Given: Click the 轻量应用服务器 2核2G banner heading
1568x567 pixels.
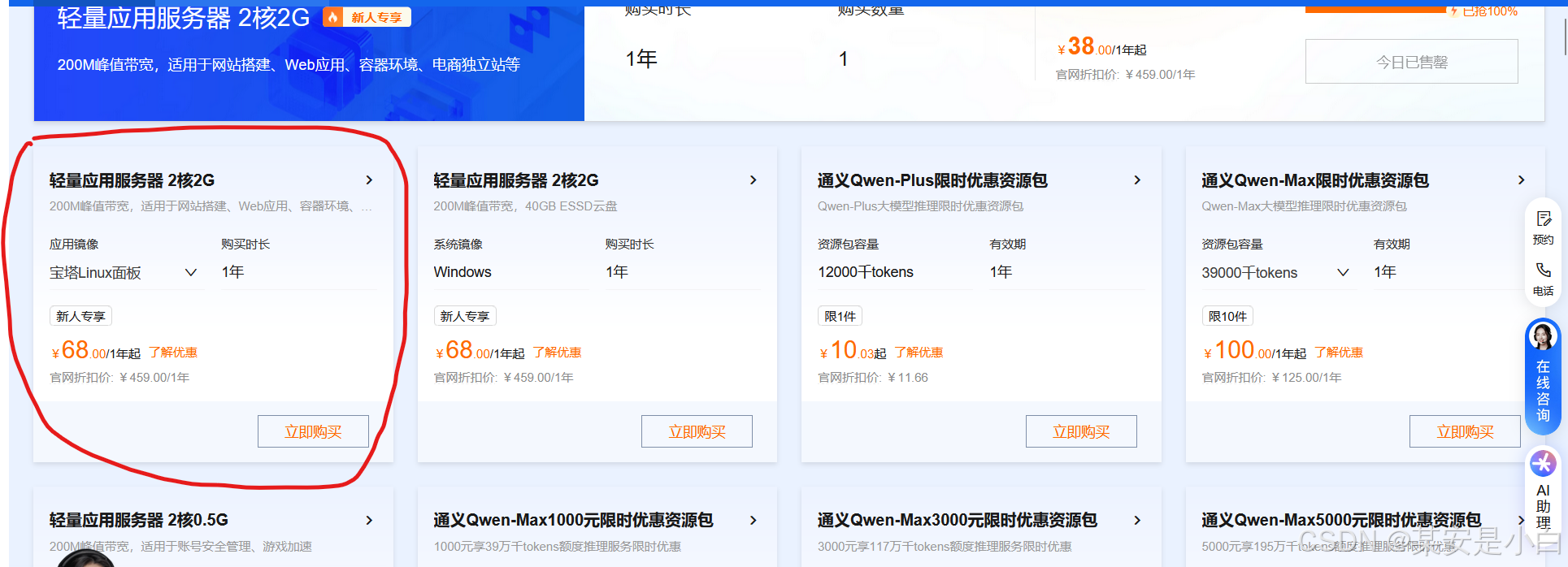Looking at the screenshot, I should click(x=184, y=17).
